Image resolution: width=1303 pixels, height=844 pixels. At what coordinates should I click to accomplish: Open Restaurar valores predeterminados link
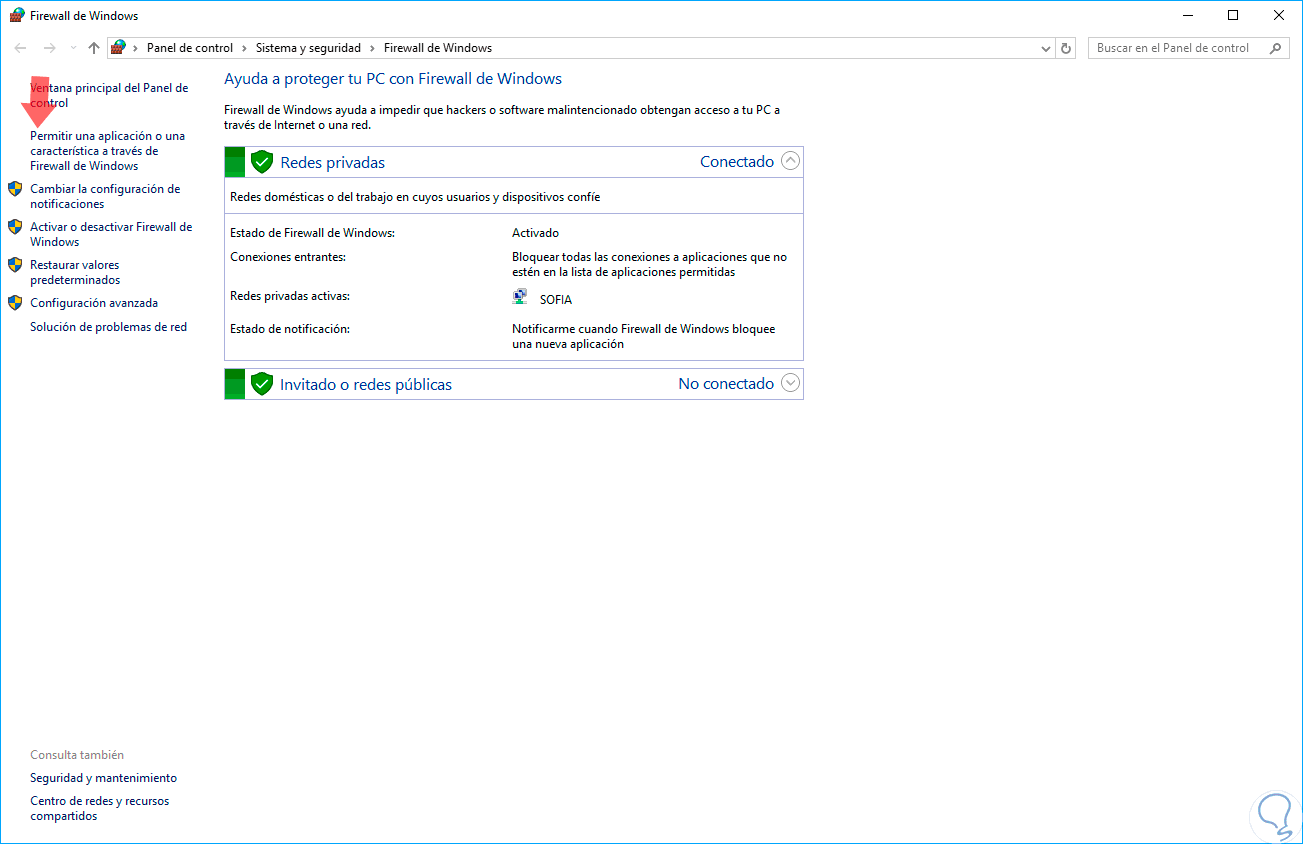(x=75, y=272)
